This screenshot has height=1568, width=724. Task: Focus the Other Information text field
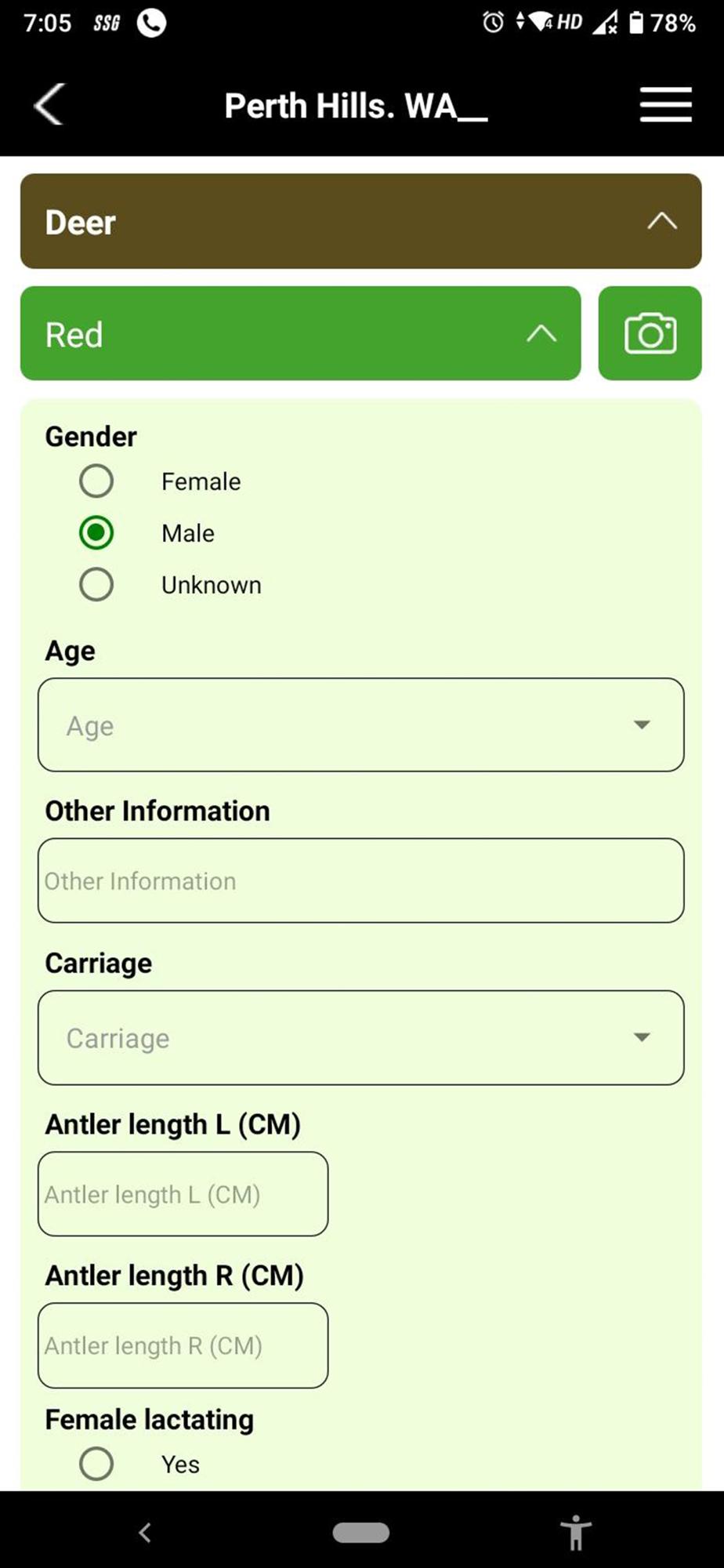(x=360, y=880)
